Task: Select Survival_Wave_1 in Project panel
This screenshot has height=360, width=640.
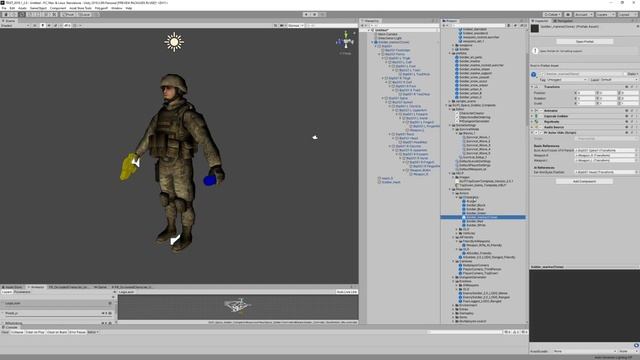Action: click(x=478, y=138)
